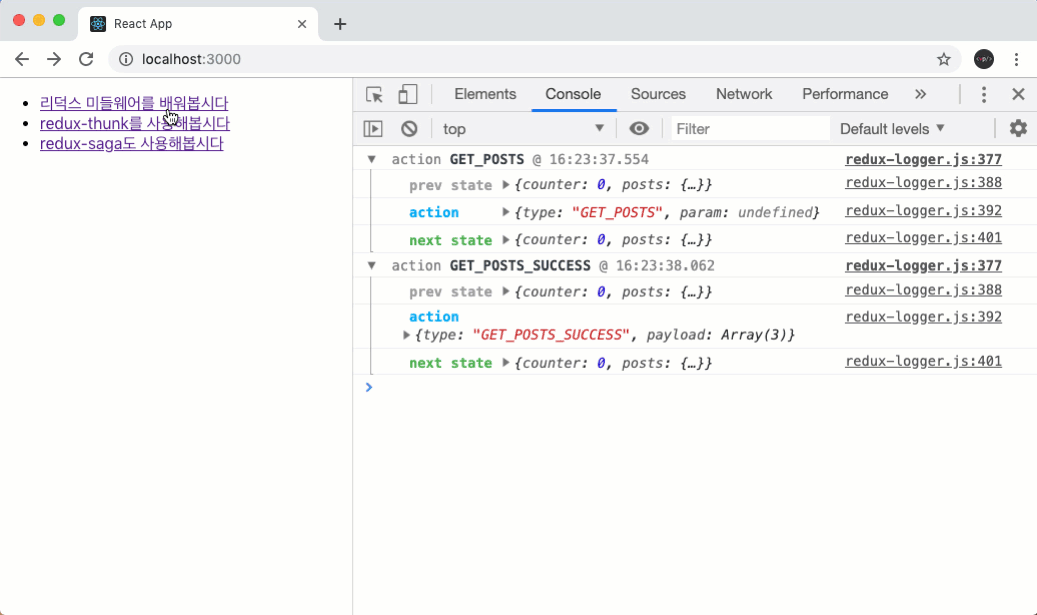Open redux-logger.js:377 source for GET_POSTS

point(923,159)
